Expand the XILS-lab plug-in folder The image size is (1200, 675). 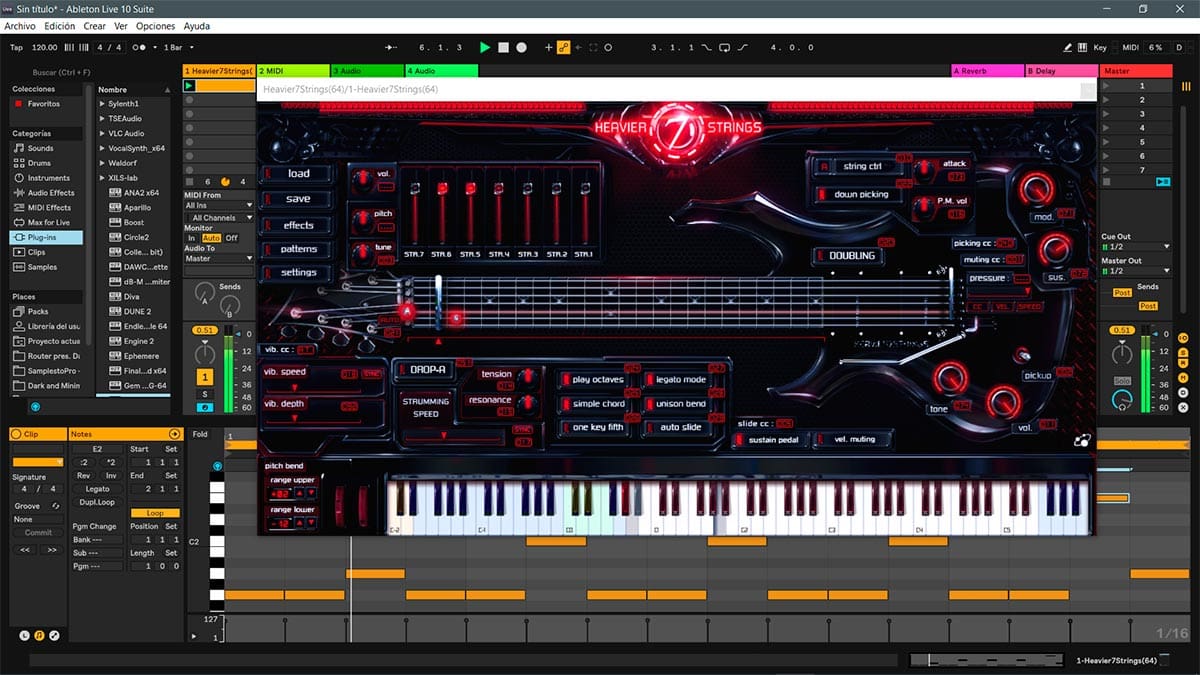(102, 178)
